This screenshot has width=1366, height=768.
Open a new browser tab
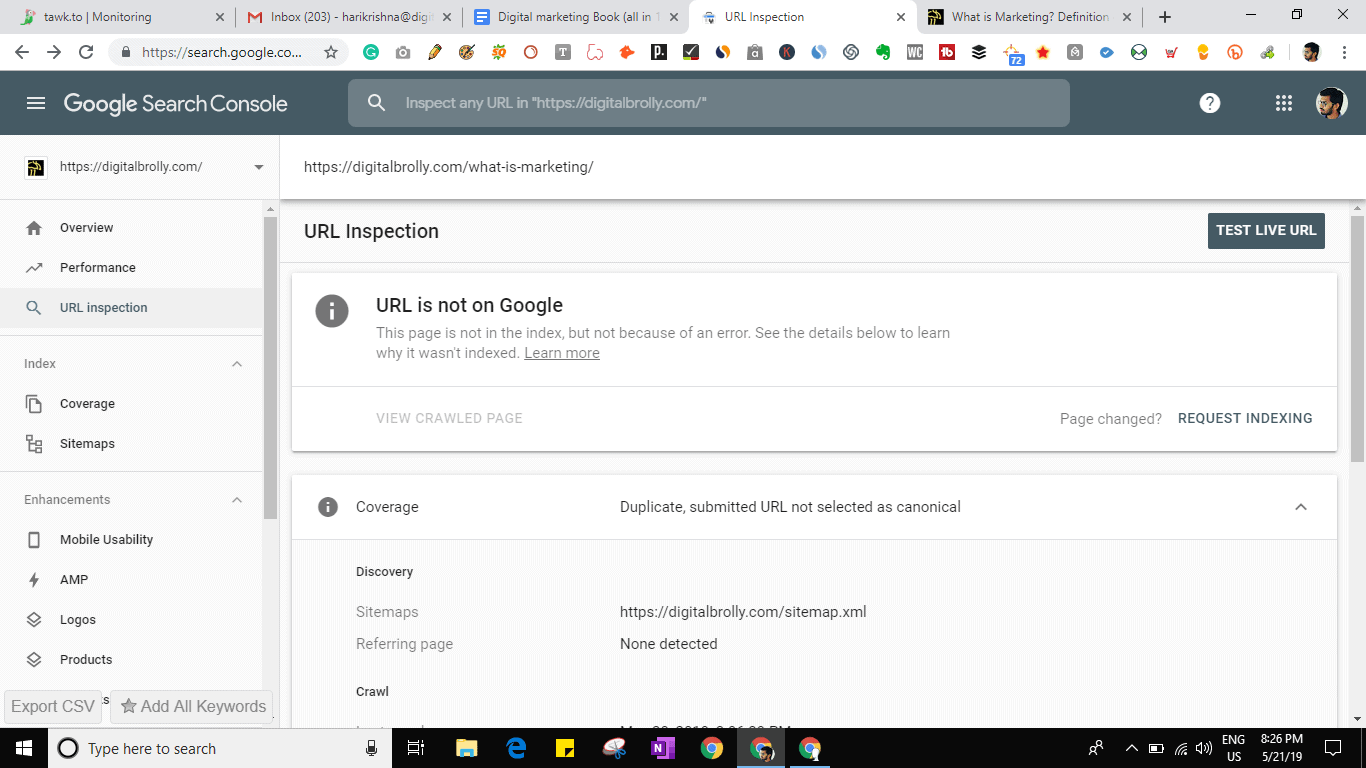(1165, 17)
